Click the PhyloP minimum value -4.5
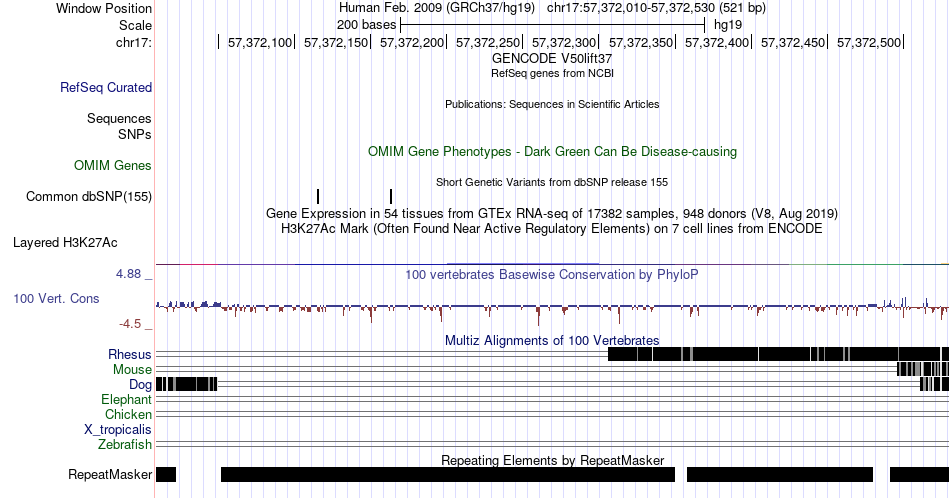950x498 pixels. [130, 324]
